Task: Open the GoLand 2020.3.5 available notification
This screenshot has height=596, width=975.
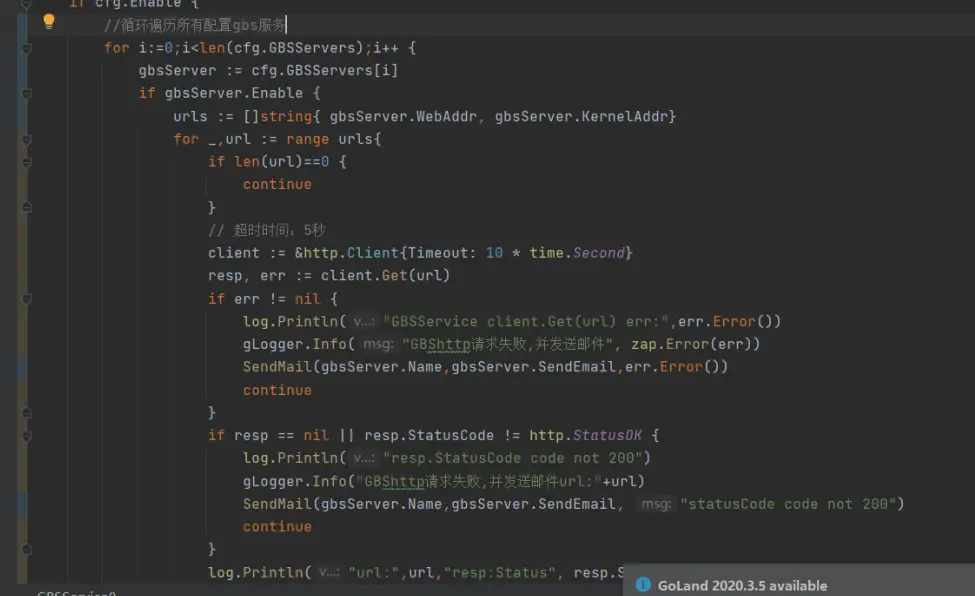Action: (x=742, y=585)
